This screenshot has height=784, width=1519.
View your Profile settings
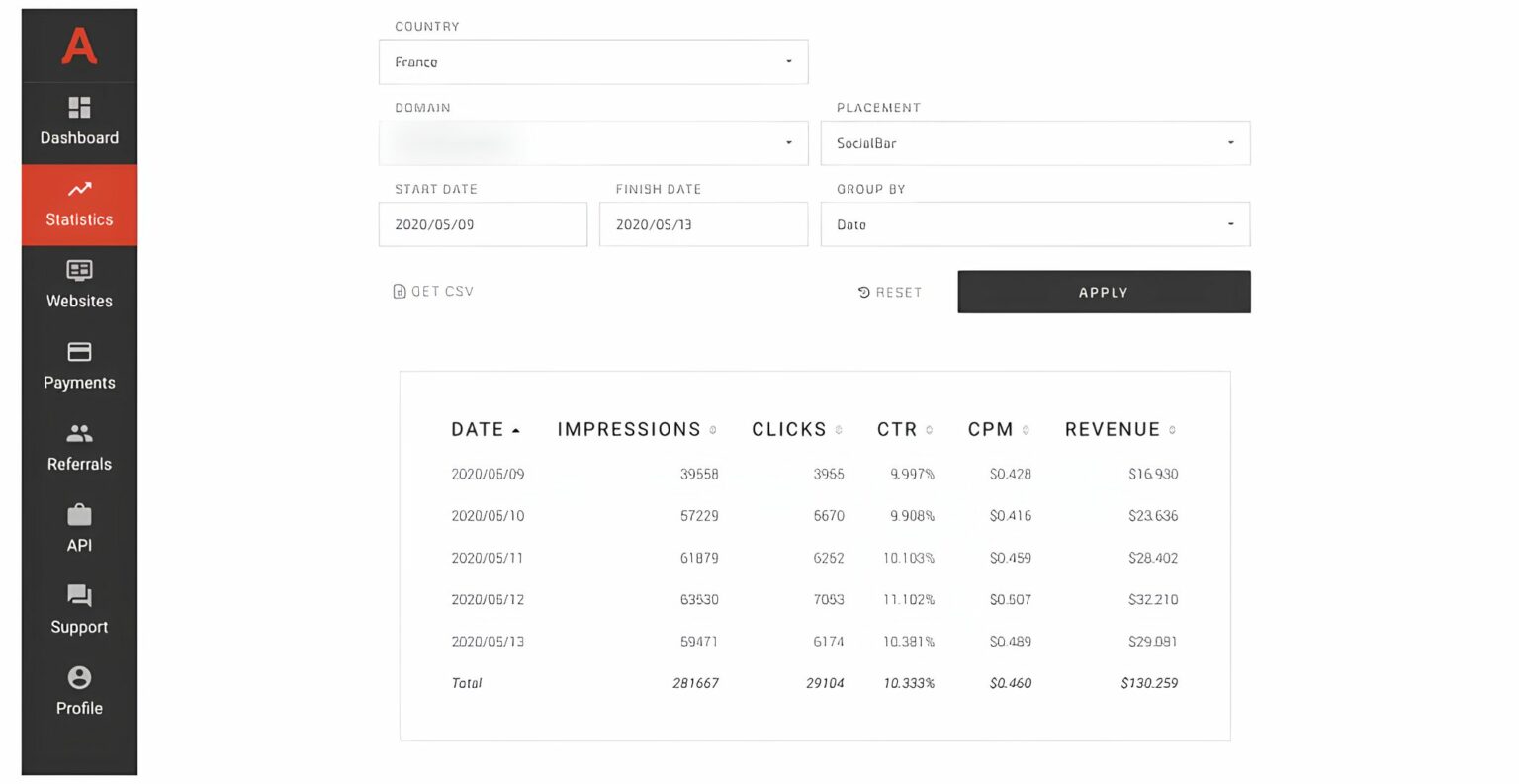(x=79, y=694)
